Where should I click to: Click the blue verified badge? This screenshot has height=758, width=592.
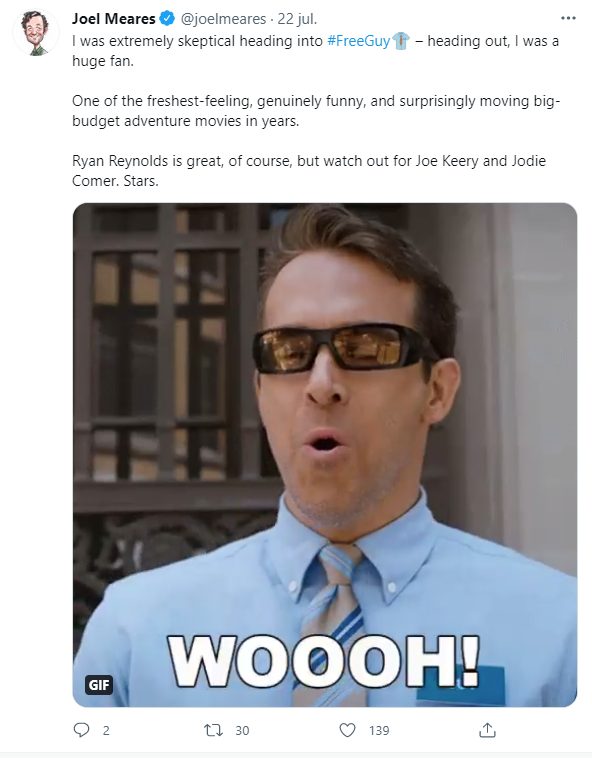coord(167,18)
